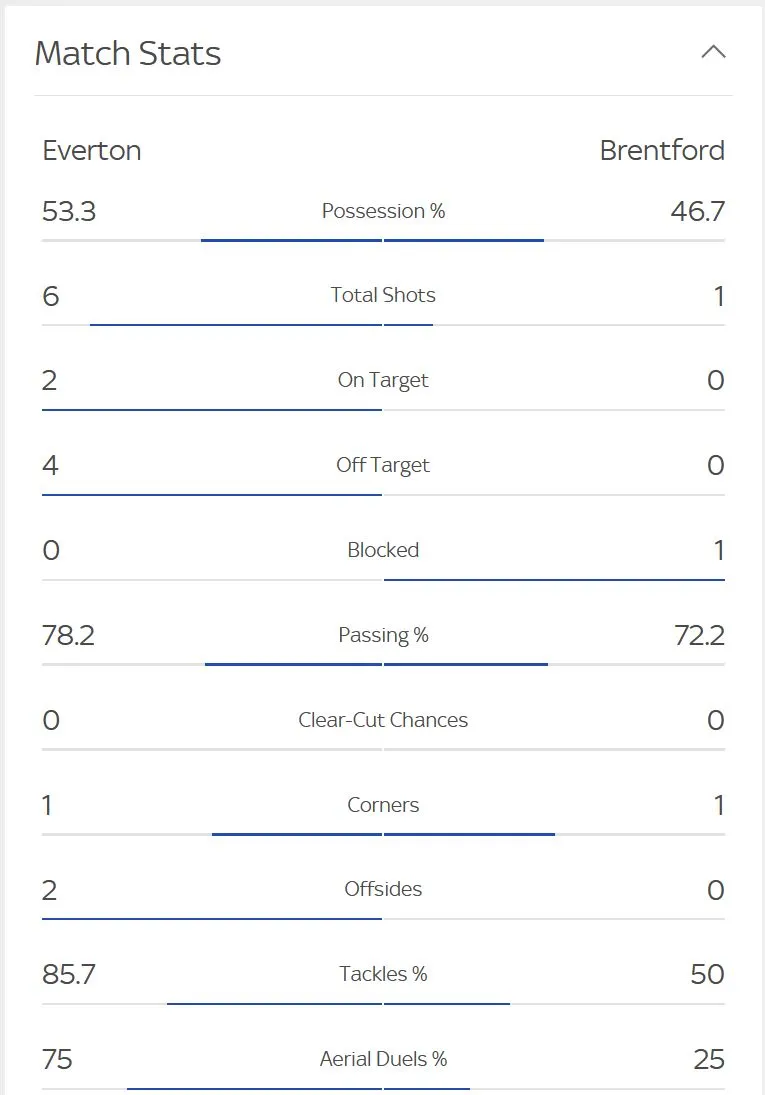765x1095 pixels.
Task: Select the Everton team name
Action: point(92,151)
